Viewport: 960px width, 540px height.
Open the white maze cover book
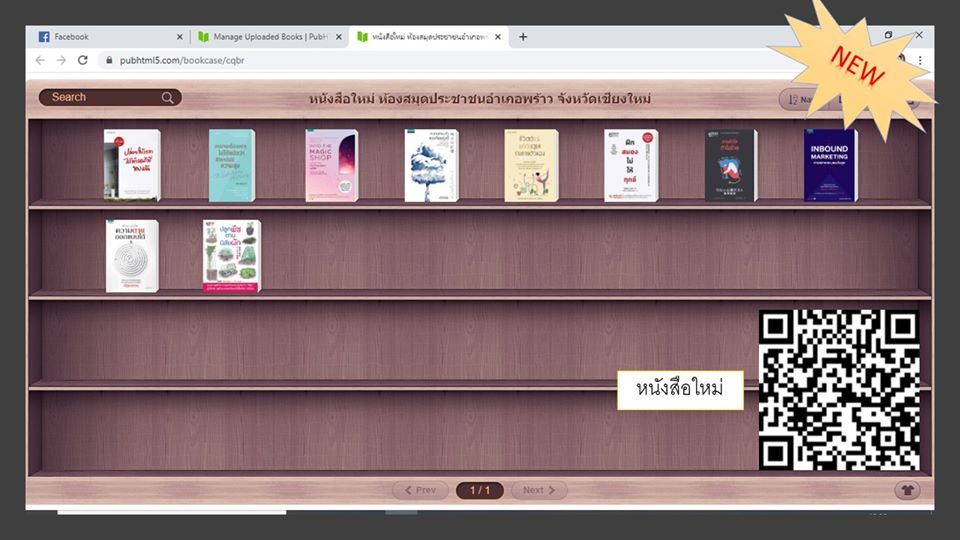tap(132, 256)
